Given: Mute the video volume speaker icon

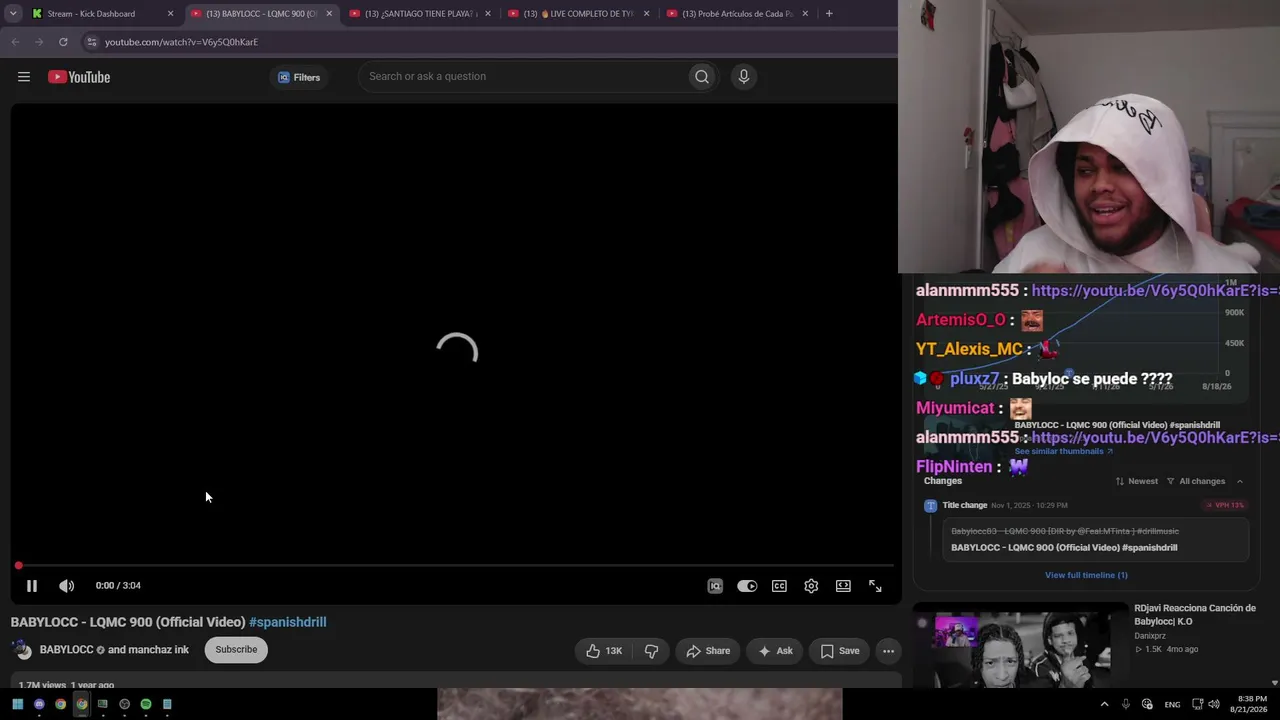Looking at the screenshot, I should point(66,586).
